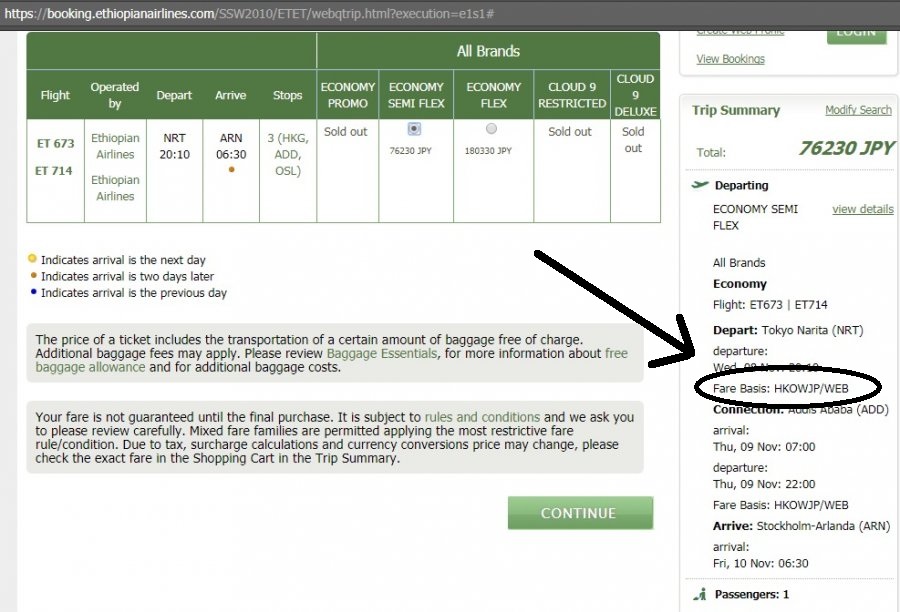Click the Cloud 9 Restricted column header
The height and width of the screenshot is (612, 900).
(571, 95)
